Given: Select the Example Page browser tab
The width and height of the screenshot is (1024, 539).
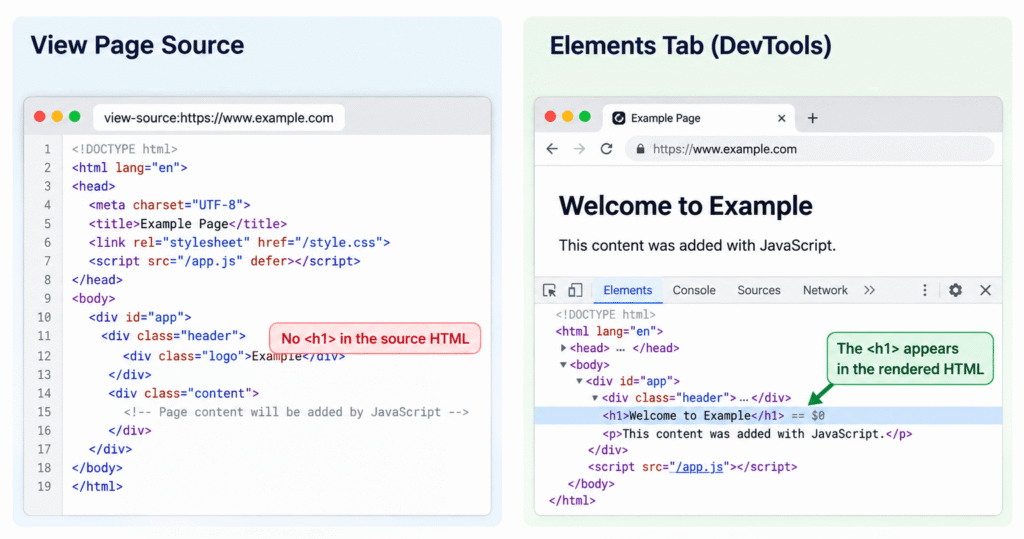Looking at the screenshot, I should [x=699, y=118].
